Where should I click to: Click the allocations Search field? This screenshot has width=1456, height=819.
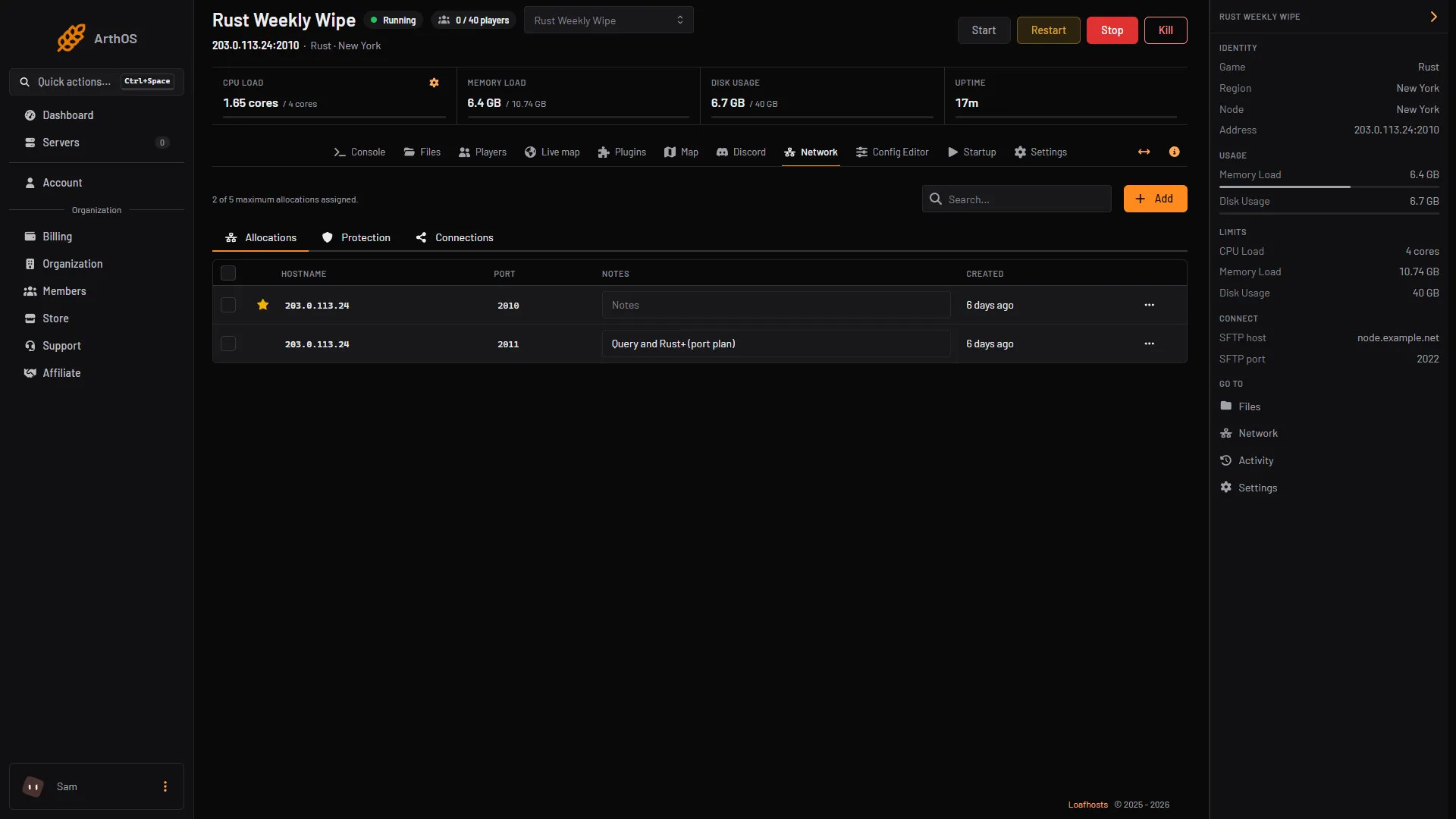[x=1016, y=199]
